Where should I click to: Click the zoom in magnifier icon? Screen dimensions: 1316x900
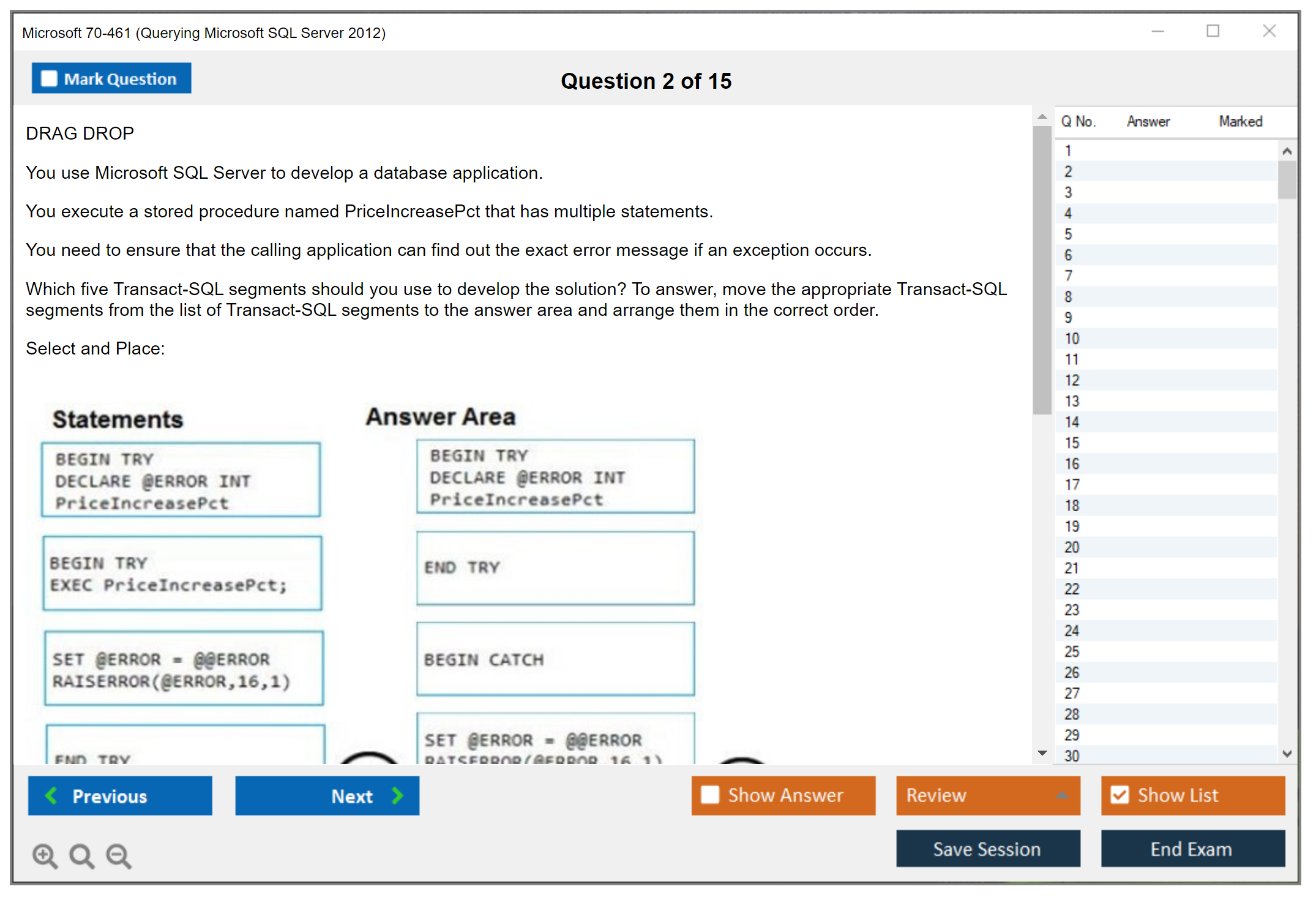45,855
